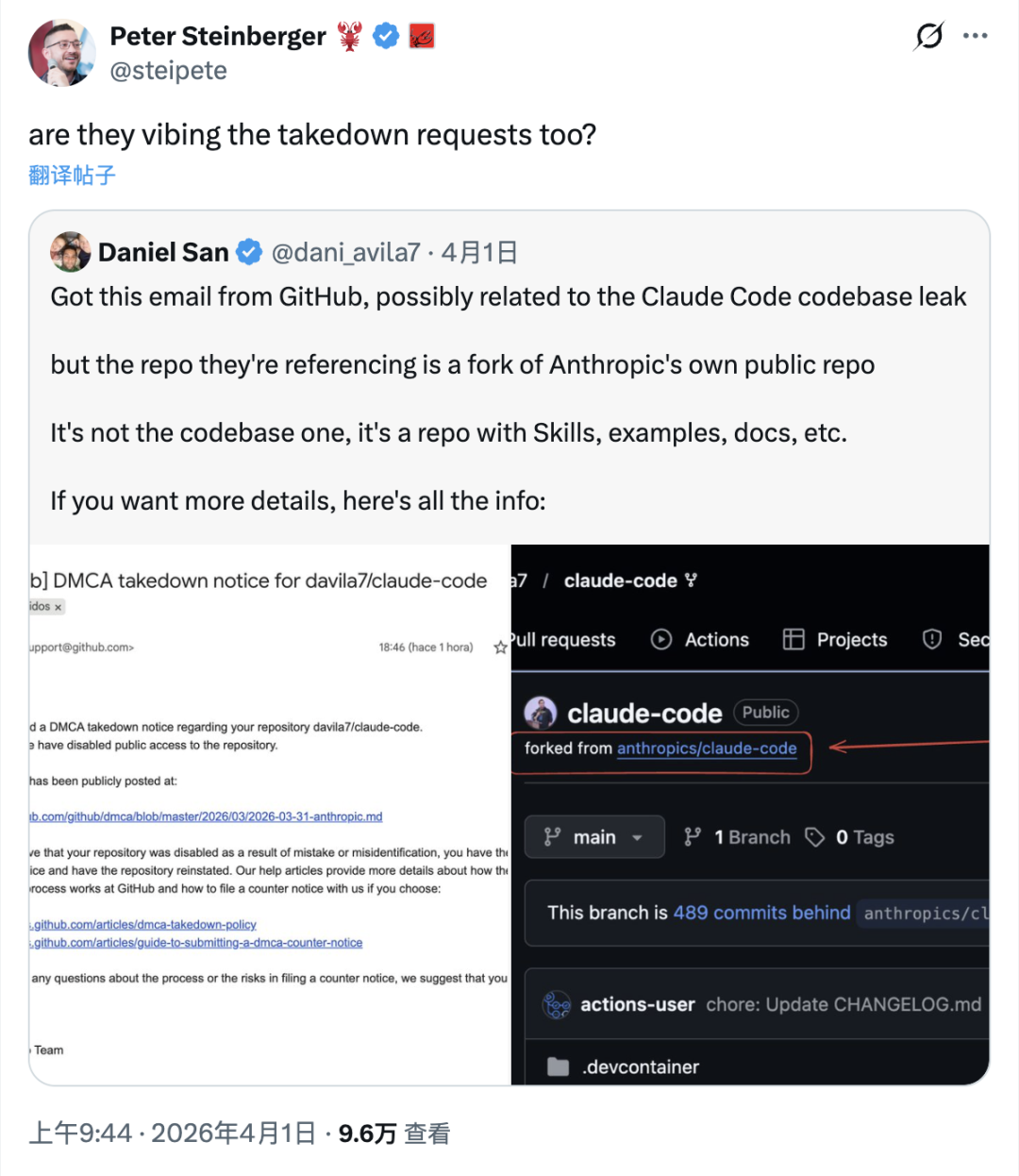Open the .devcontainer folder

coord(641,1067)
